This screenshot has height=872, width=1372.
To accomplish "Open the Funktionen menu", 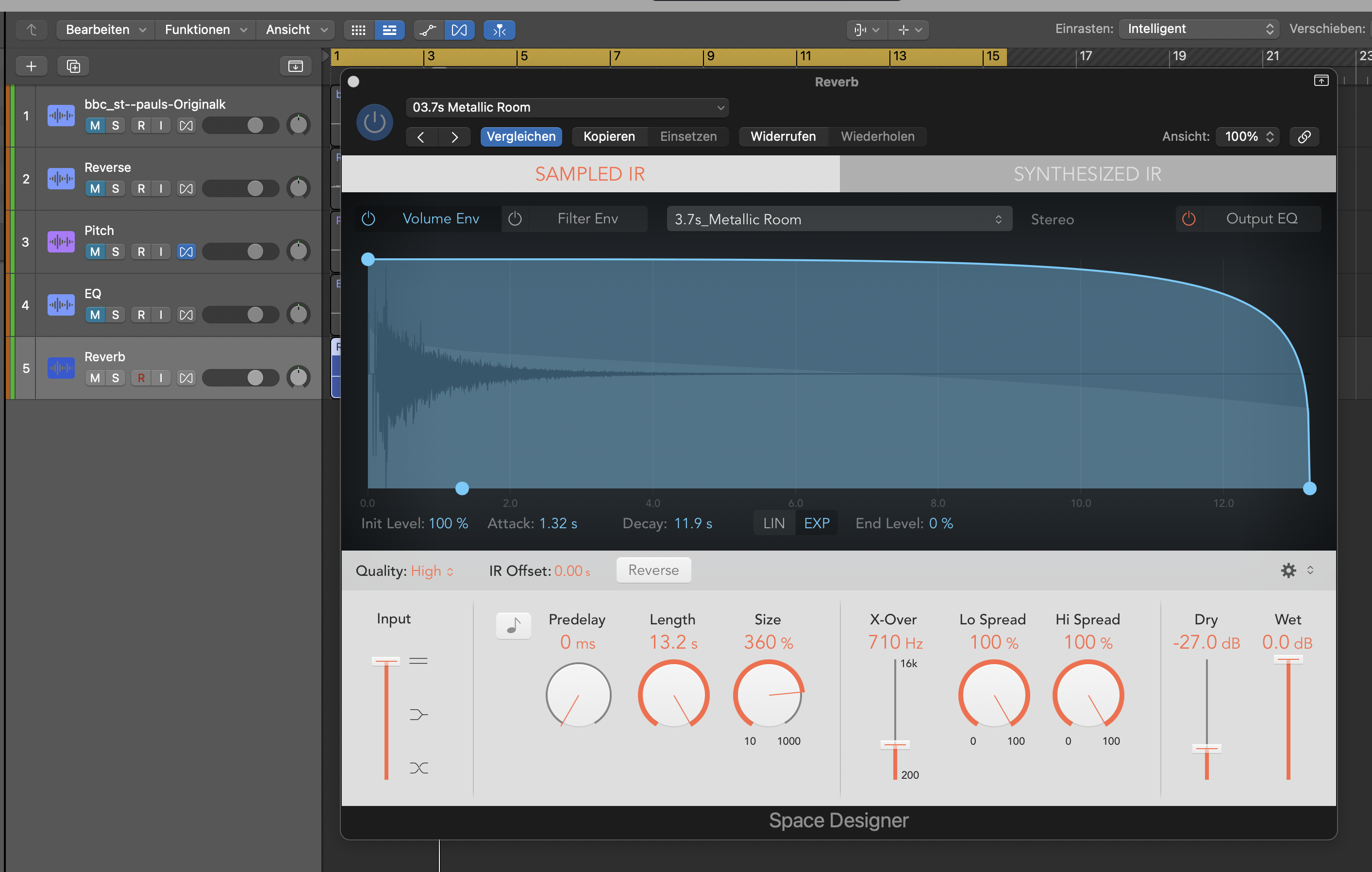I will (x=205, y=30).
